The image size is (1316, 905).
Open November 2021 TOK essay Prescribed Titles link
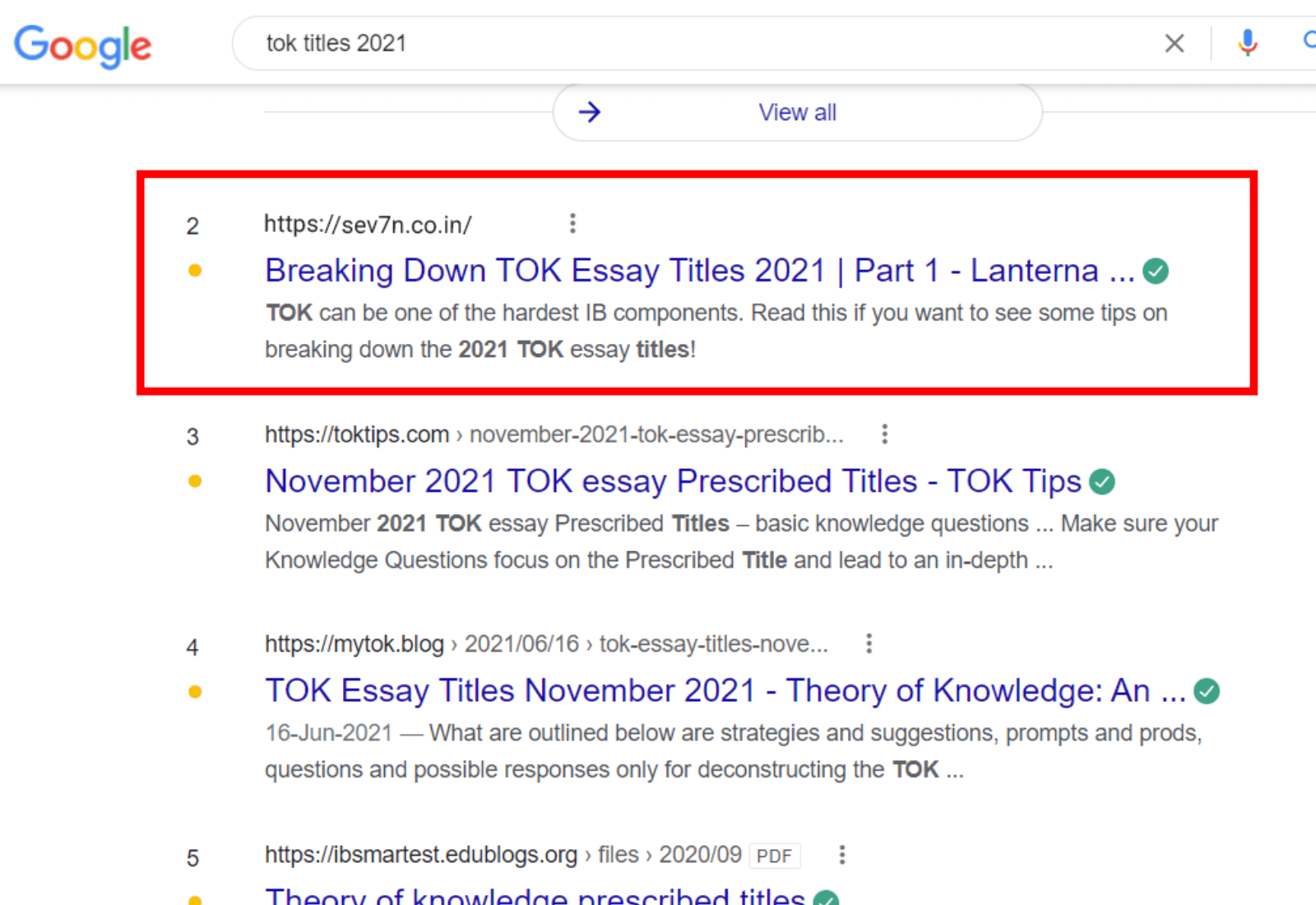pyautogui.click(x=673, y=481)
